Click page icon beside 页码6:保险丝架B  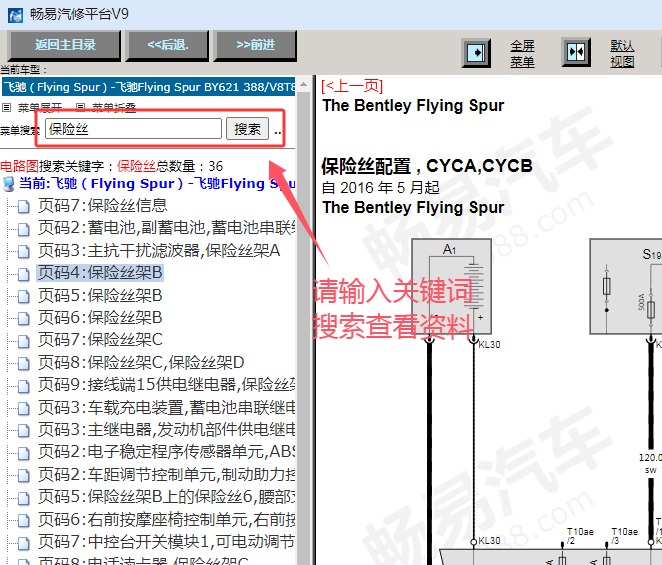[24, 318]
